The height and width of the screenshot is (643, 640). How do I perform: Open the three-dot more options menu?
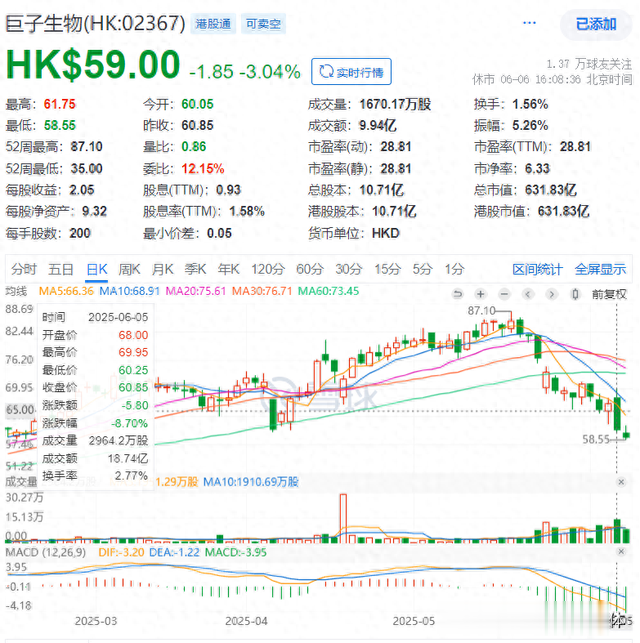coord(529,23)
